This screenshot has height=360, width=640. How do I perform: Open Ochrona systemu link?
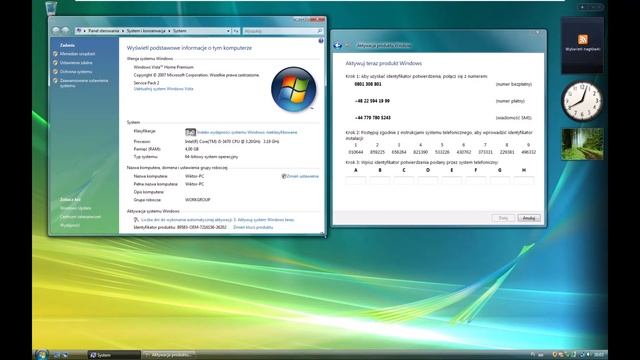(76, 72)
